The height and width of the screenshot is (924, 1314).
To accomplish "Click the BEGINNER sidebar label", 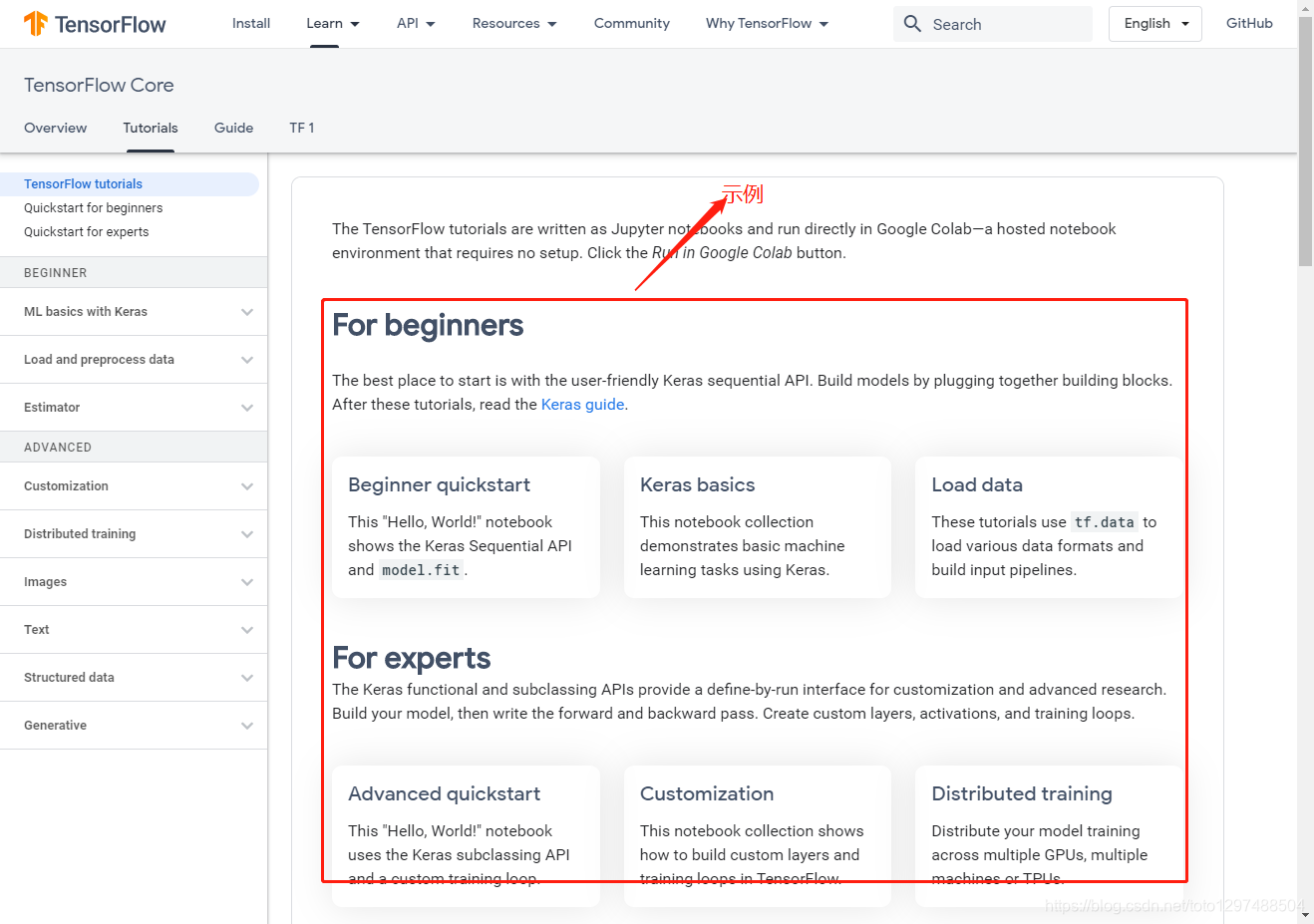I will [55, 273].
